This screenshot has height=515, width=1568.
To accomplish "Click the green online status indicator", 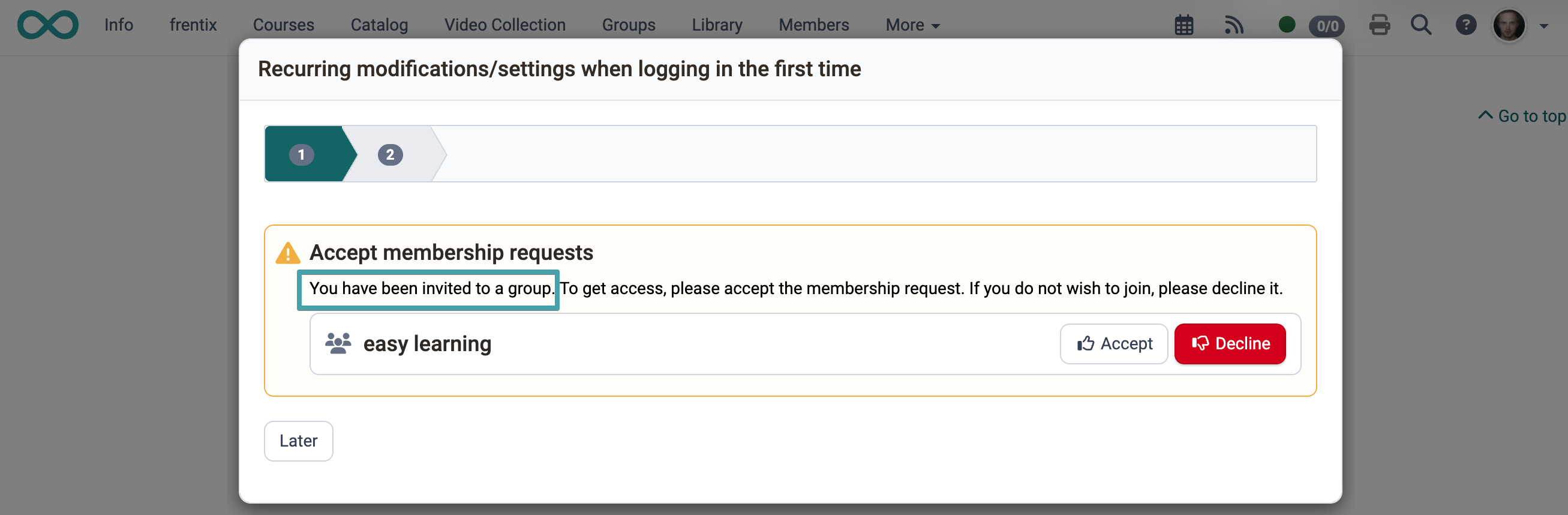I will 1286,25.
